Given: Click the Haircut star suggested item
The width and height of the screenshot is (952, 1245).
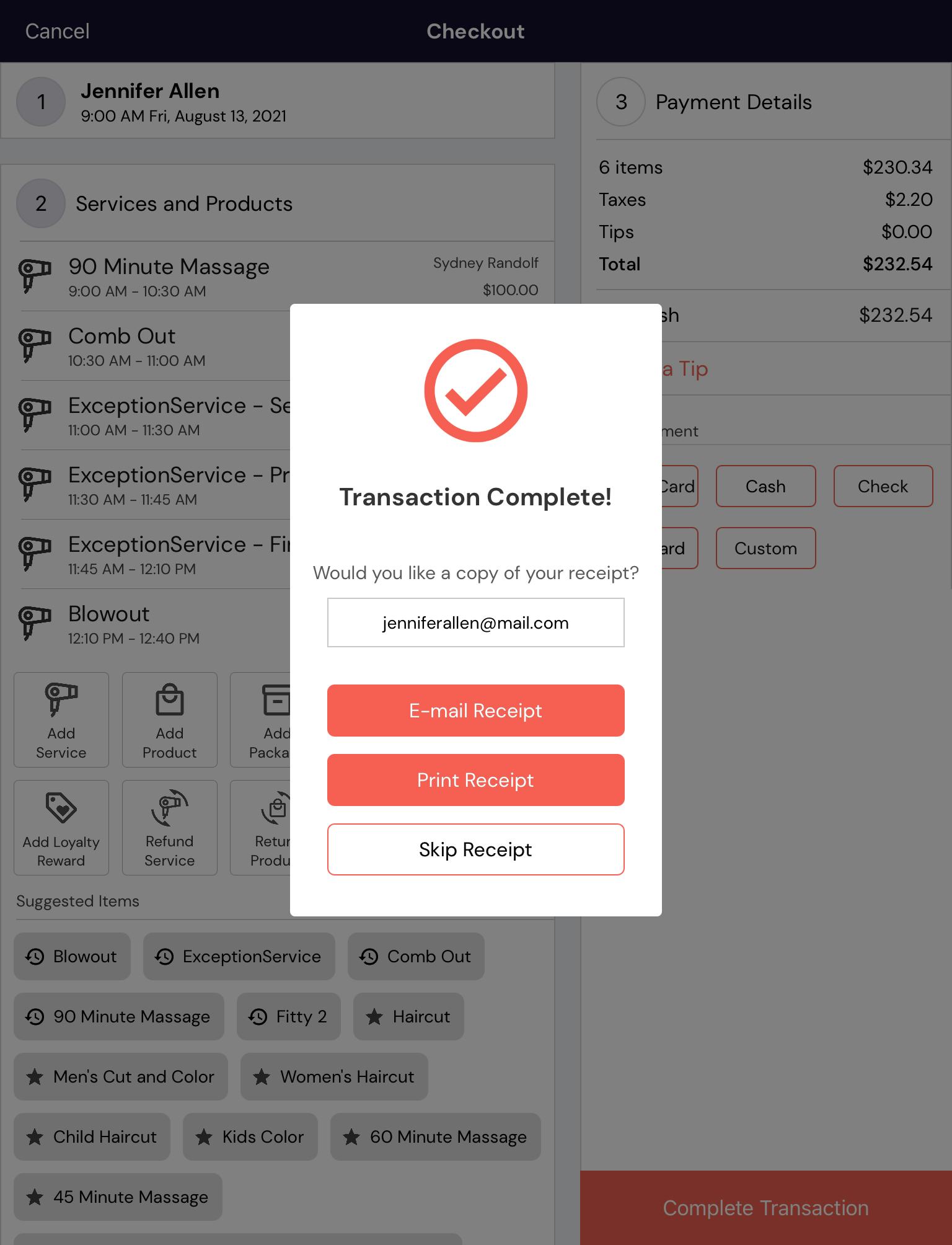Looking at the screenshot, I should pos(408,1016).
